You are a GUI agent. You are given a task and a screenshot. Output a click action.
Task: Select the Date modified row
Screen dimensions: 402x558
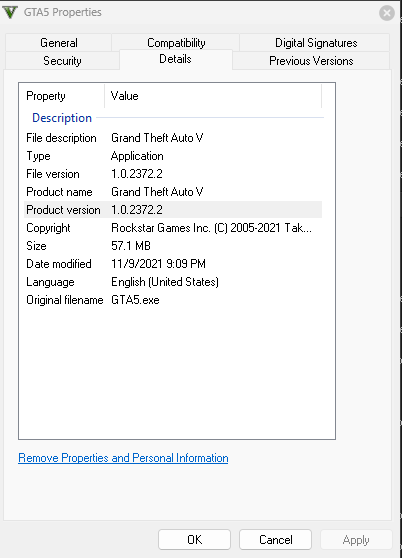click(x=173, y=264)
